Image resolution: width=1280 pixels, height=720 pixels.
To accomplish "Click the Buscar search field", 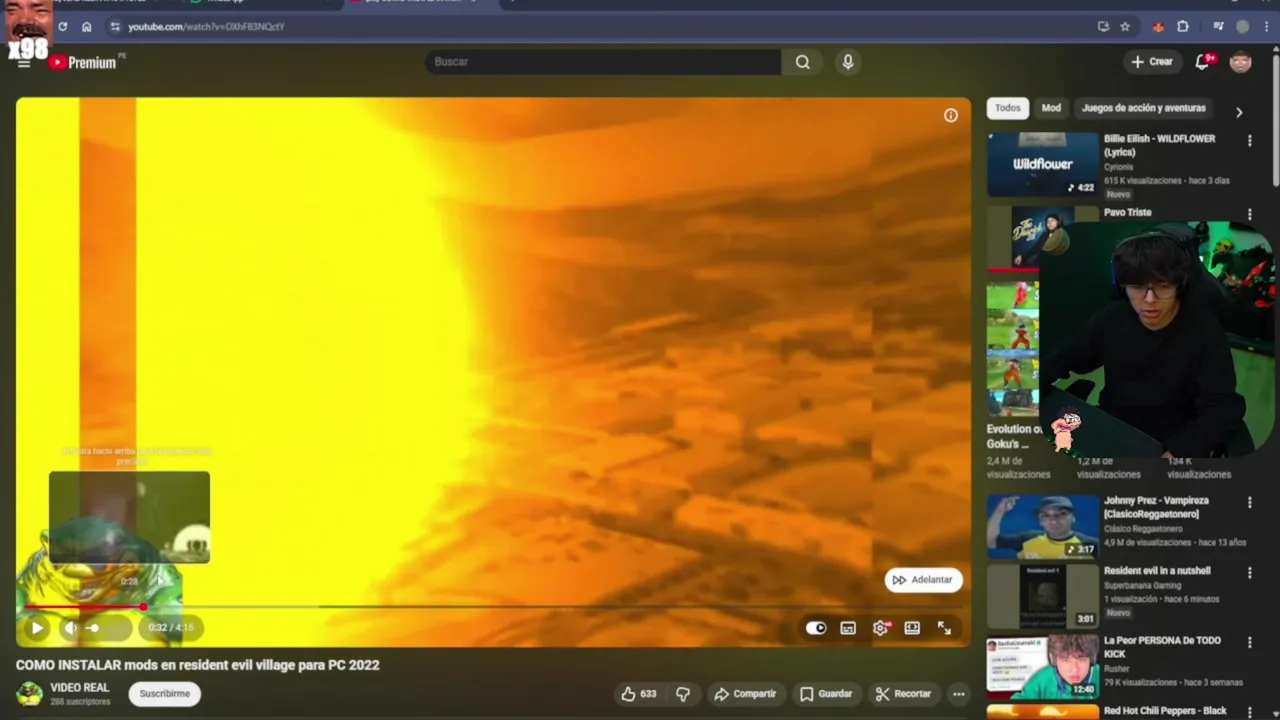I will [x=603, y=62].
